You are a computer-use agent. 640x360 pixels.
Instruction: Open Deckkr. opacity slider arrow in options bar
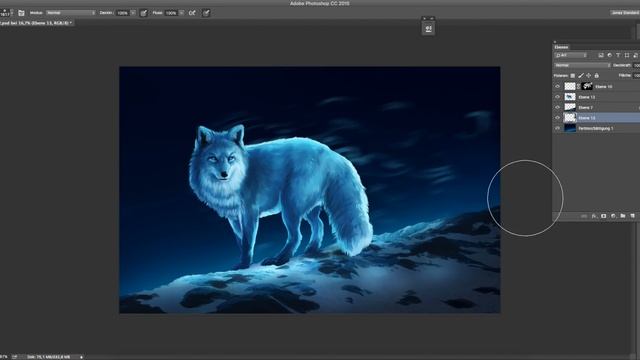pyautogui.click(x=133, y=13)
